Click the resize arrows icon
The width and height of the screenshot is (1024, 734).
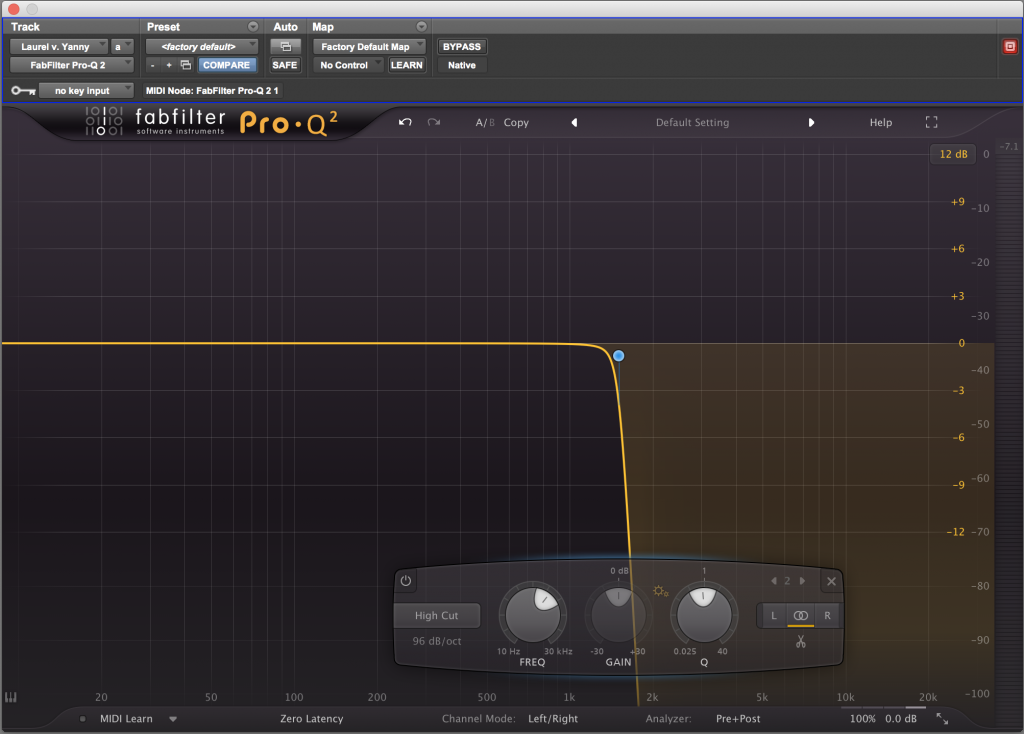tap(942, 718)
